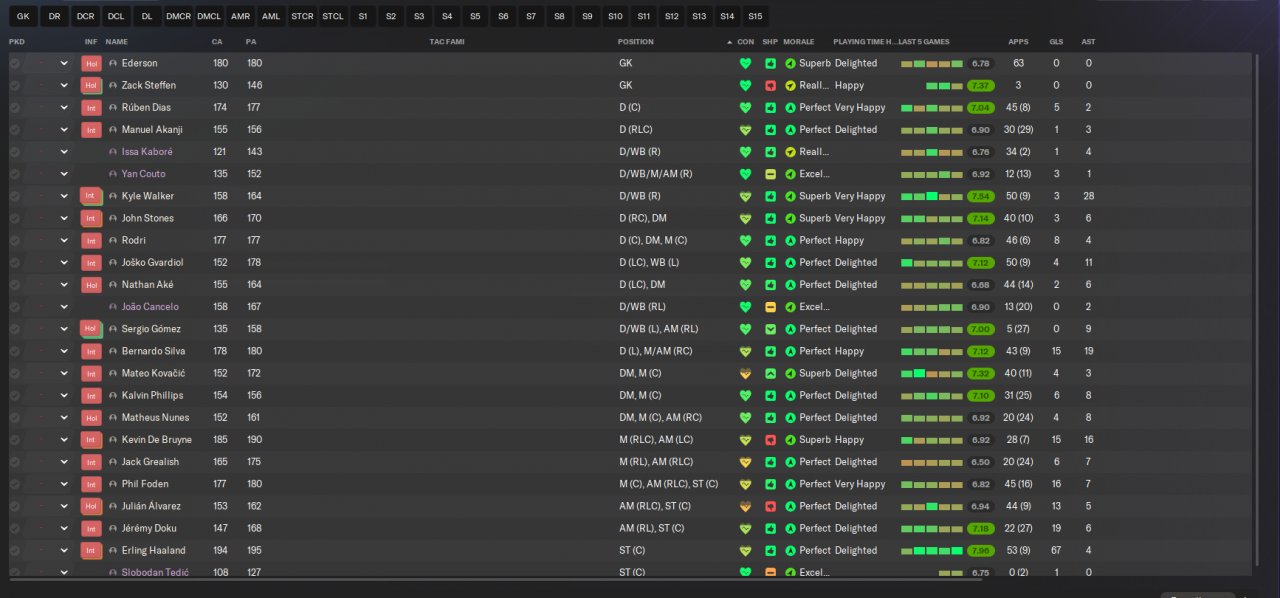1280x598 pixels.
Task: Sort players by the MORALE column header
Action: [x=798, y=42]
